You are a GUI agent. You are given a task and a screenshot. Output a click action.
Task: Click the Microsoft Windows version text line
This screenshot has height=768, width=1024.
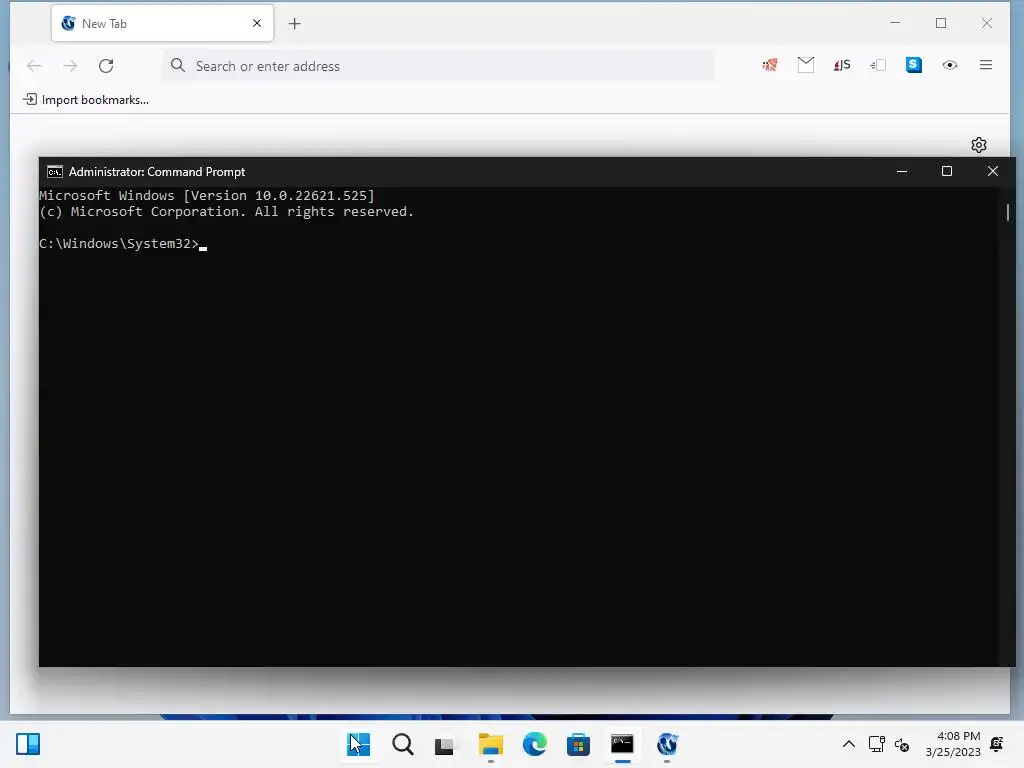click(207, 195)
